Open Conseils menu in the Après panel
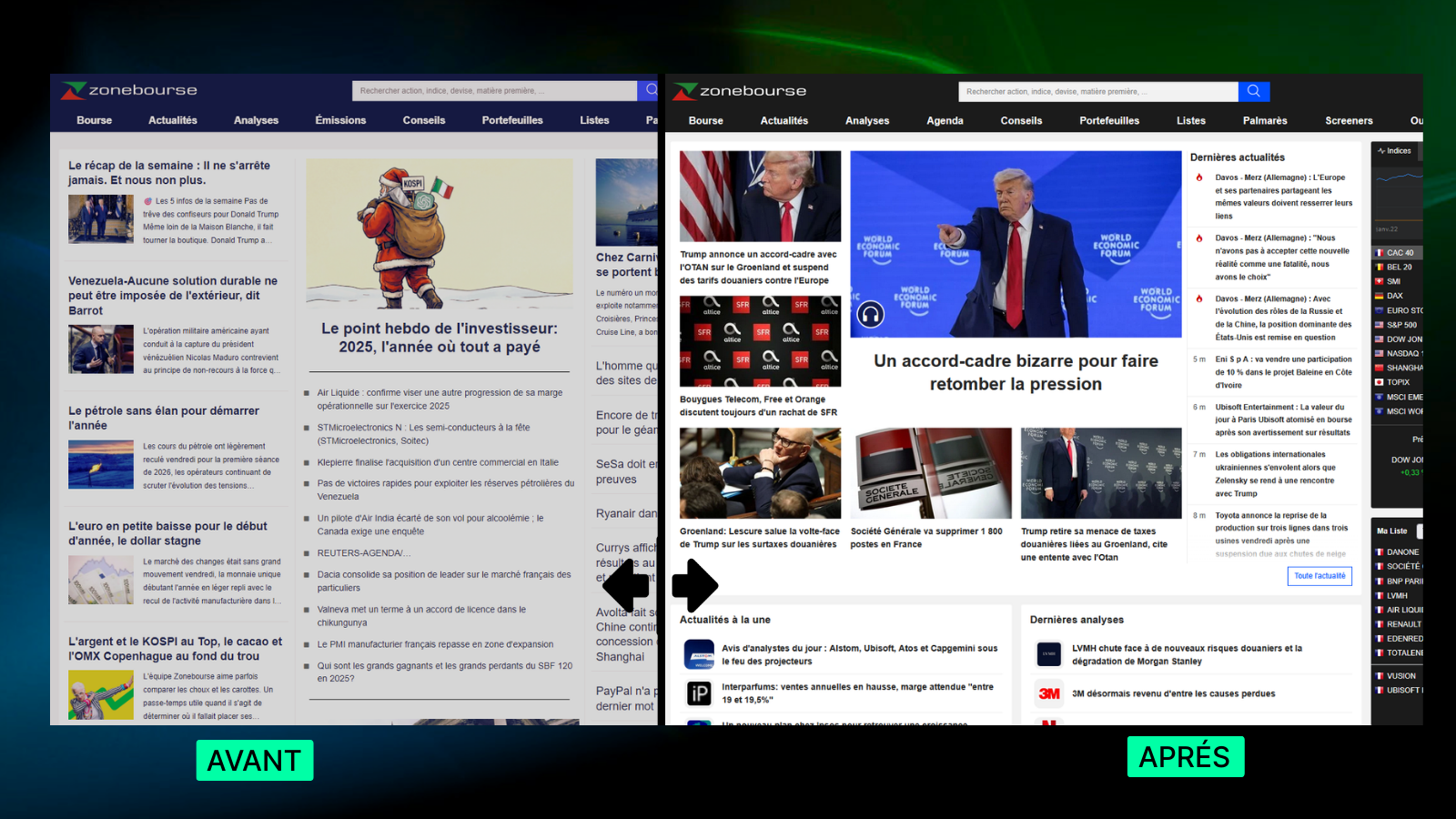 click(1021, 121)
